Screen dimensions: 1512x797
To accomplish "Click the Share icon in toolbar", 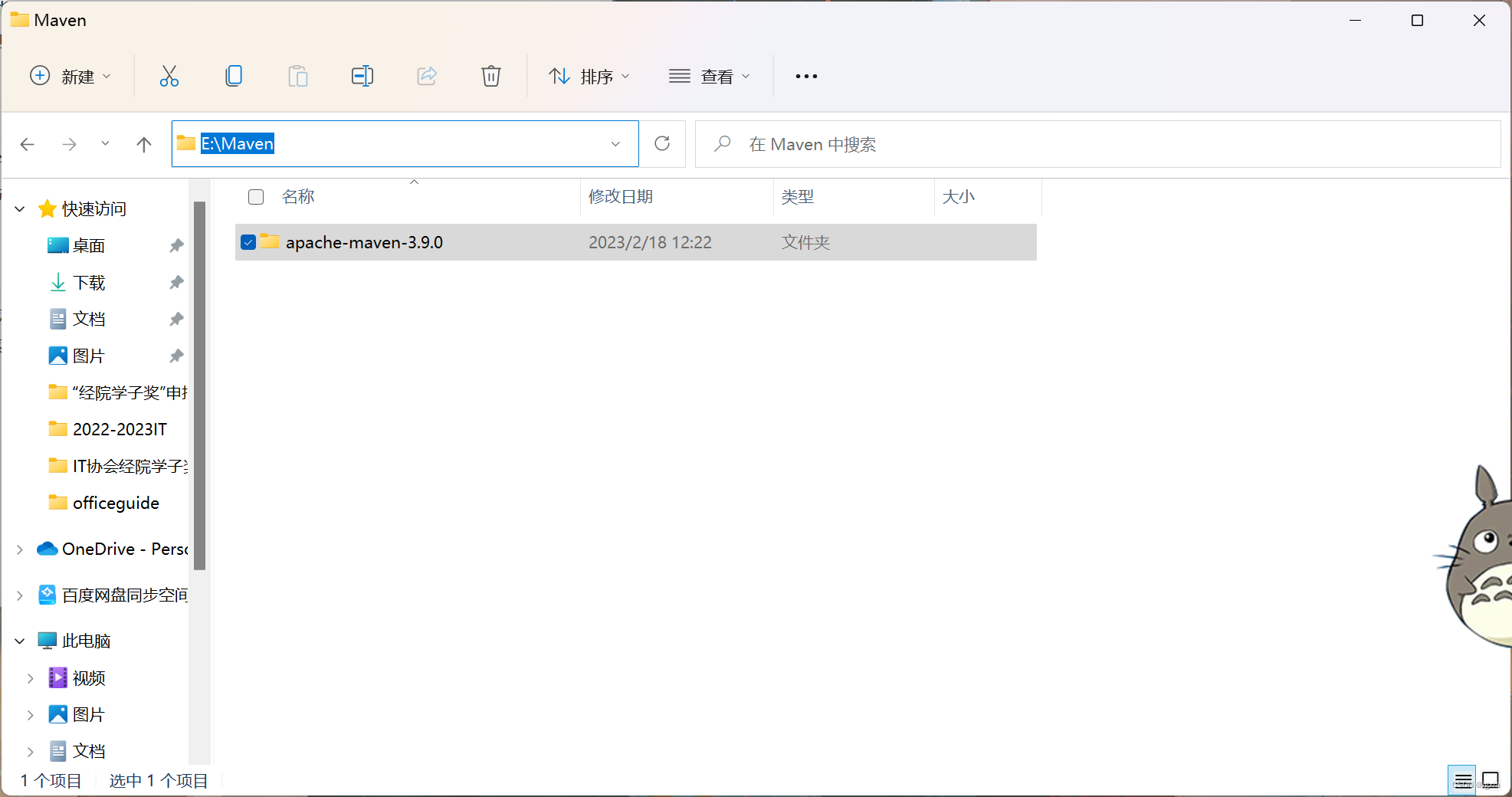I will [427, 76].
